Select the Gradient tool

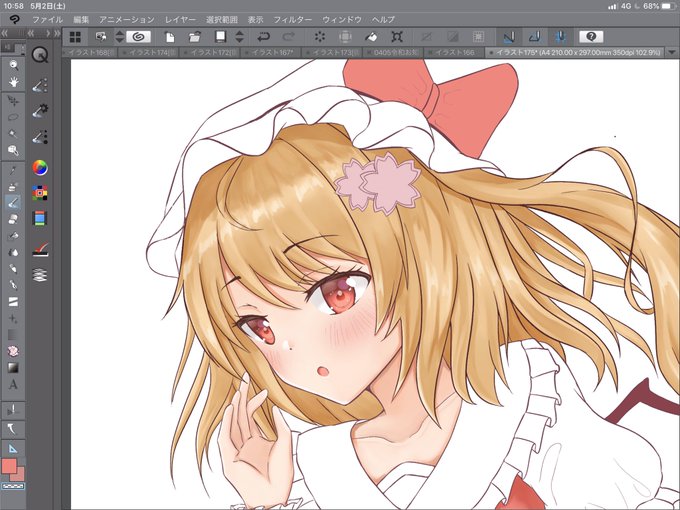coord(13,368)
